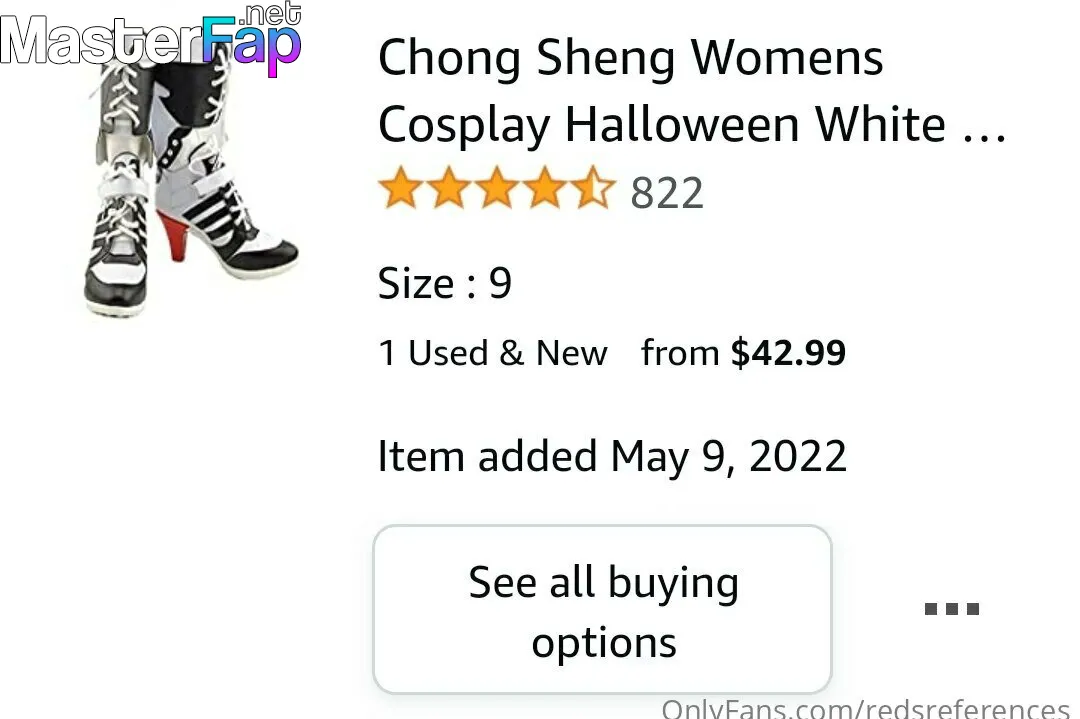Open the Chong Sheng Womens Cosplay title

click(x=692, y=91)
